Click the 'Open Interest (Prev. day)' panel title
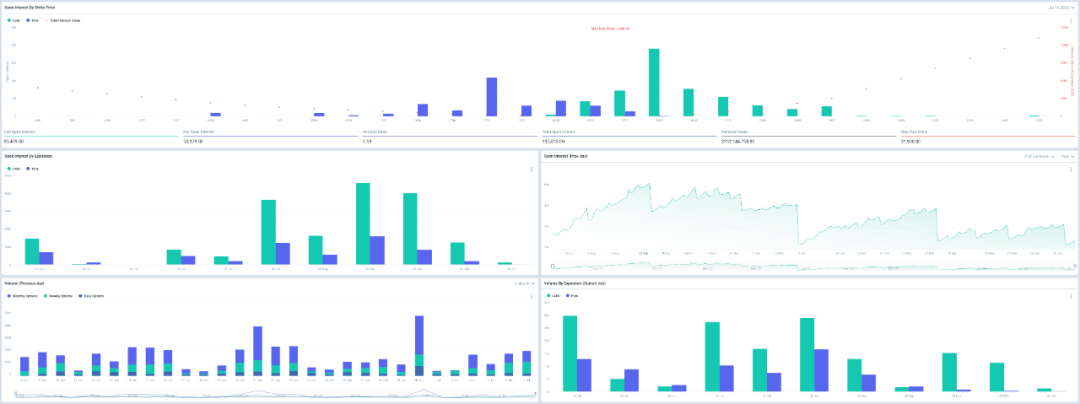The height and width of the screenshot is (404, 1080). 565,156
